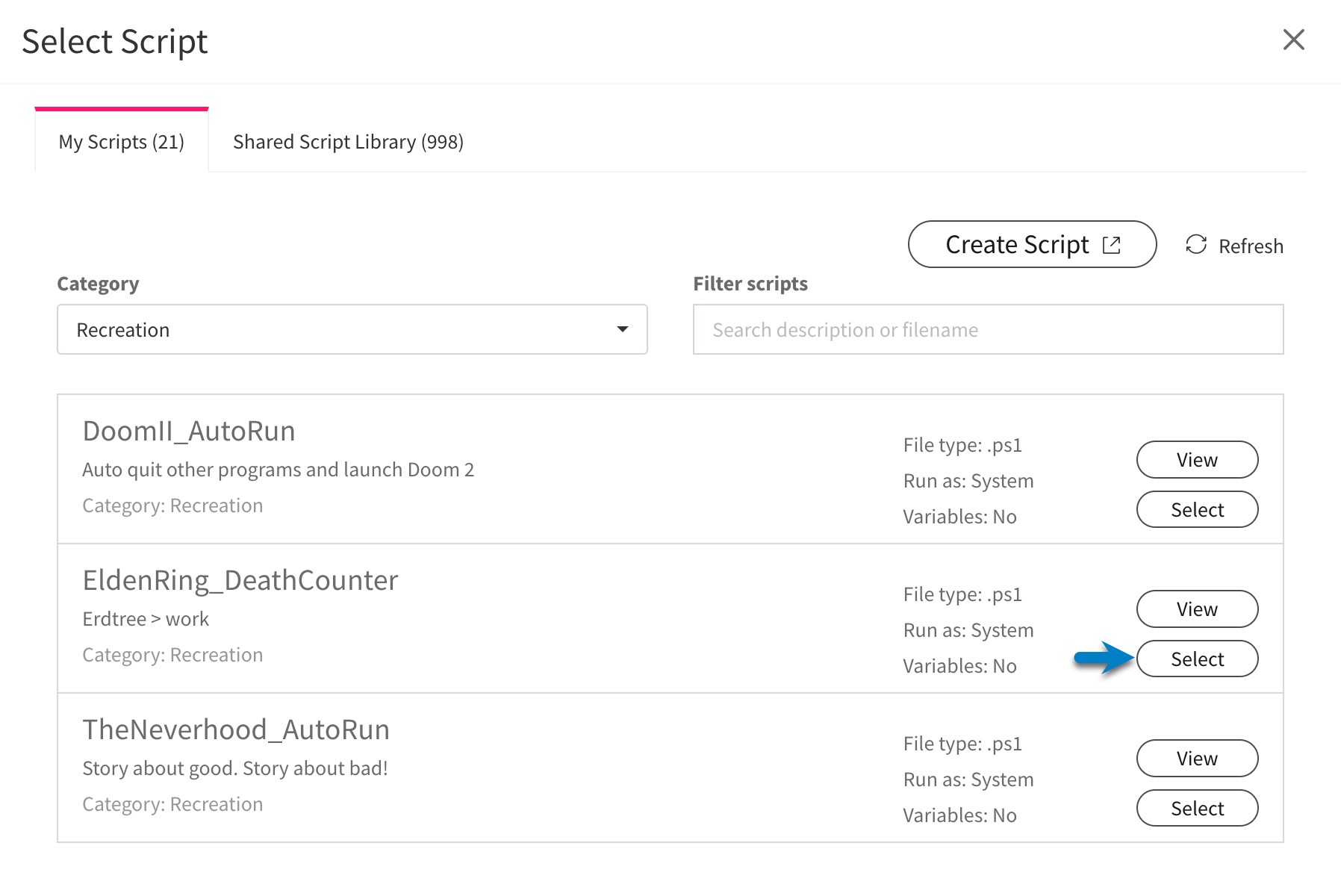
Task: Focus the Filter scripts search field
Action: pos(988,329)
